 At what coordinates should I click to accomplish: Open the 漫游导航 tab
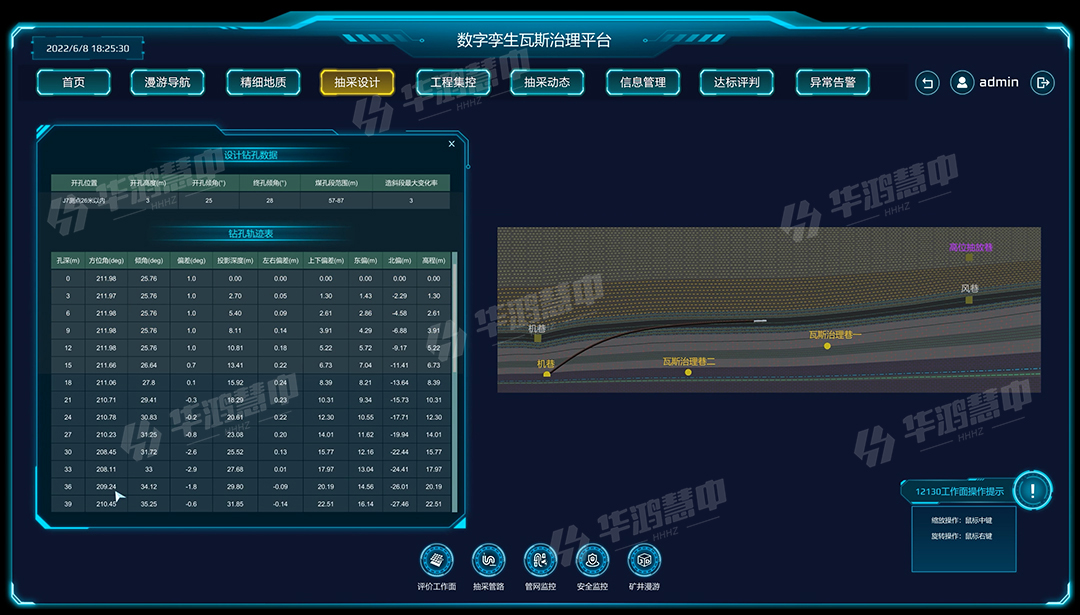pos(167,82)
